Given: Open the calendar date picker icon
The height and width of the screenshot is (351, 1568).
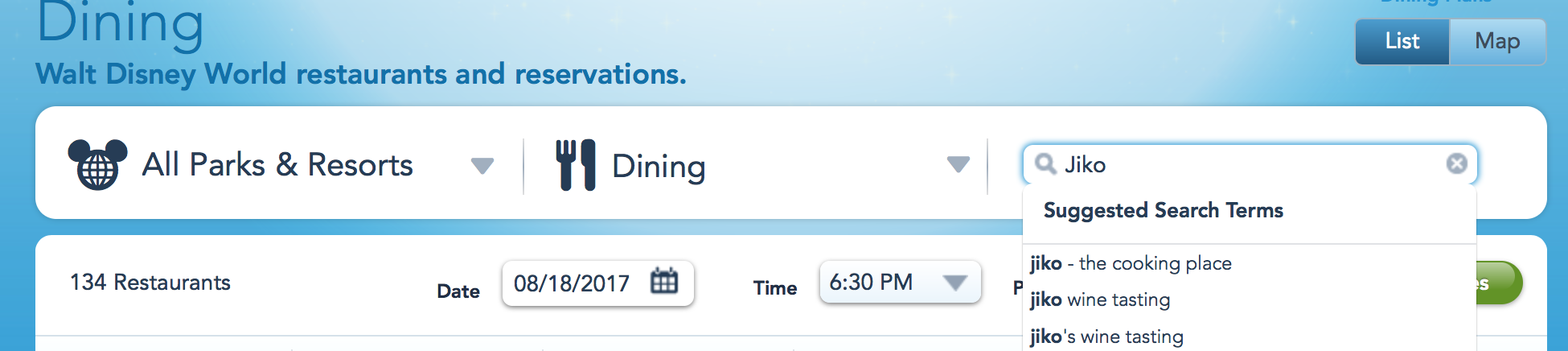Looking at the screenshot, I should 664,282.
